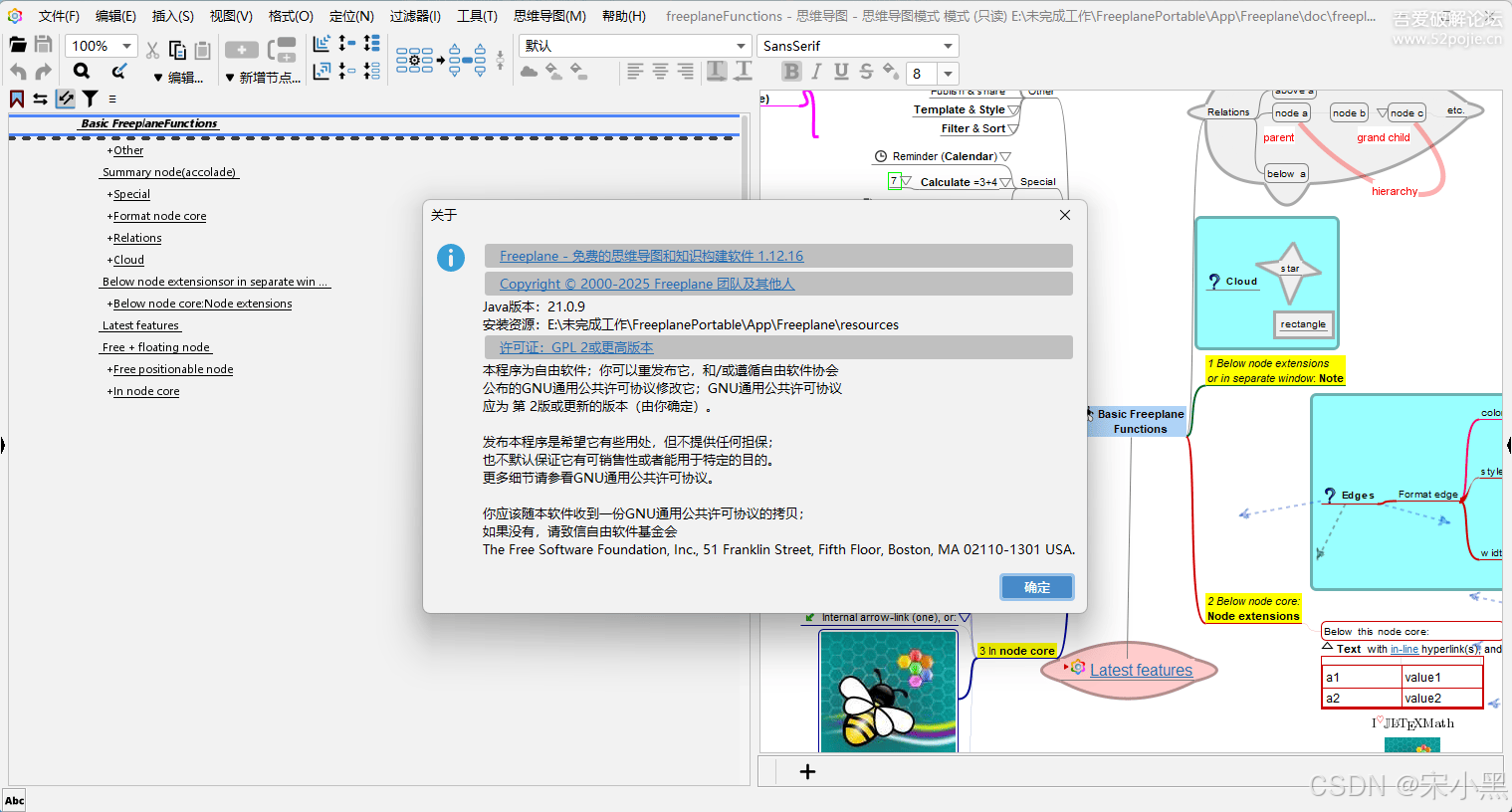Viewport: 1512px width, 812px height.
Task: Open the 插入(S) menu
Action: [x=173, y=16]
